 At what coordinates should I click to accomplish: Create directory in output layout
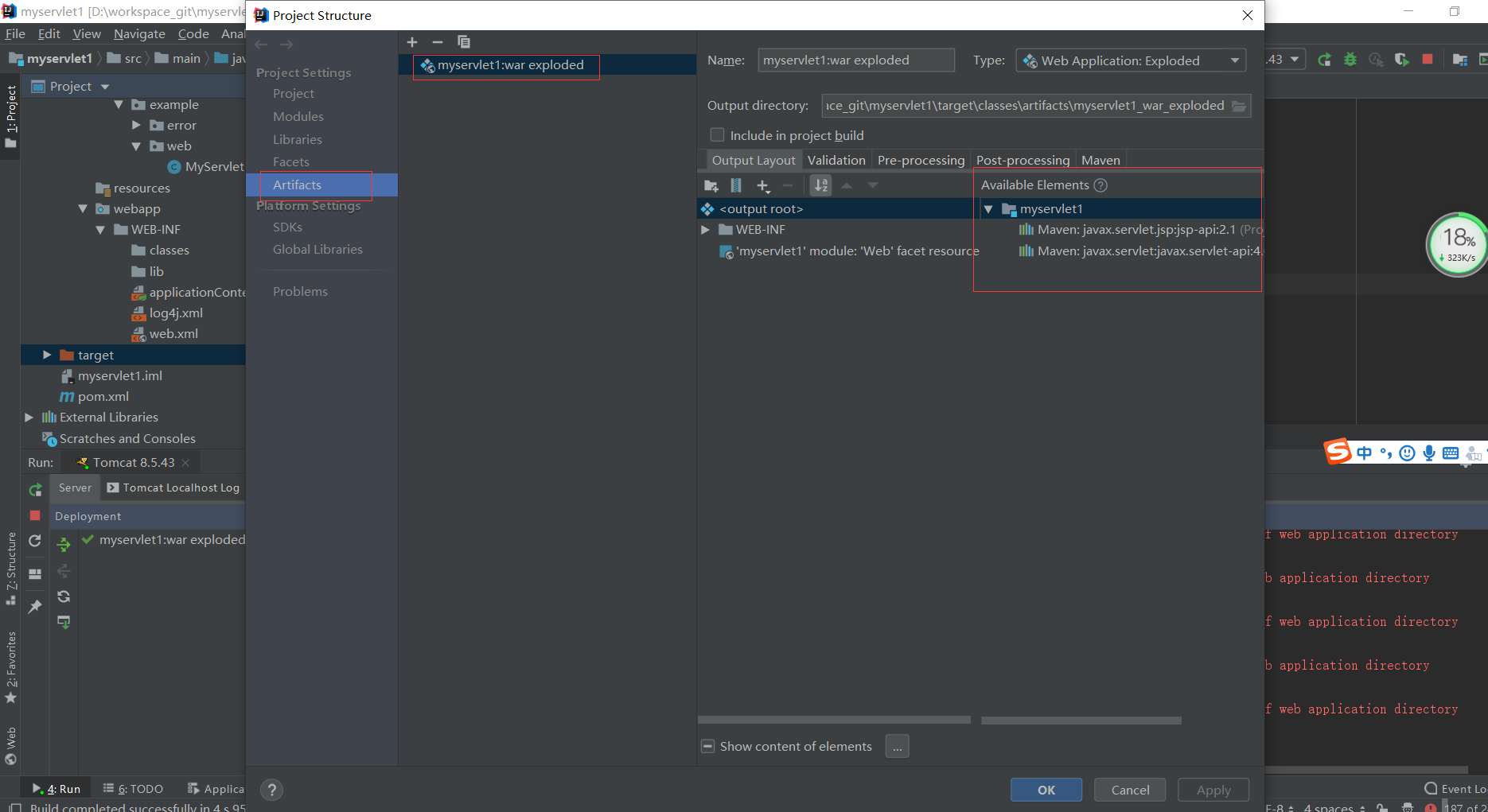point(711,185)
